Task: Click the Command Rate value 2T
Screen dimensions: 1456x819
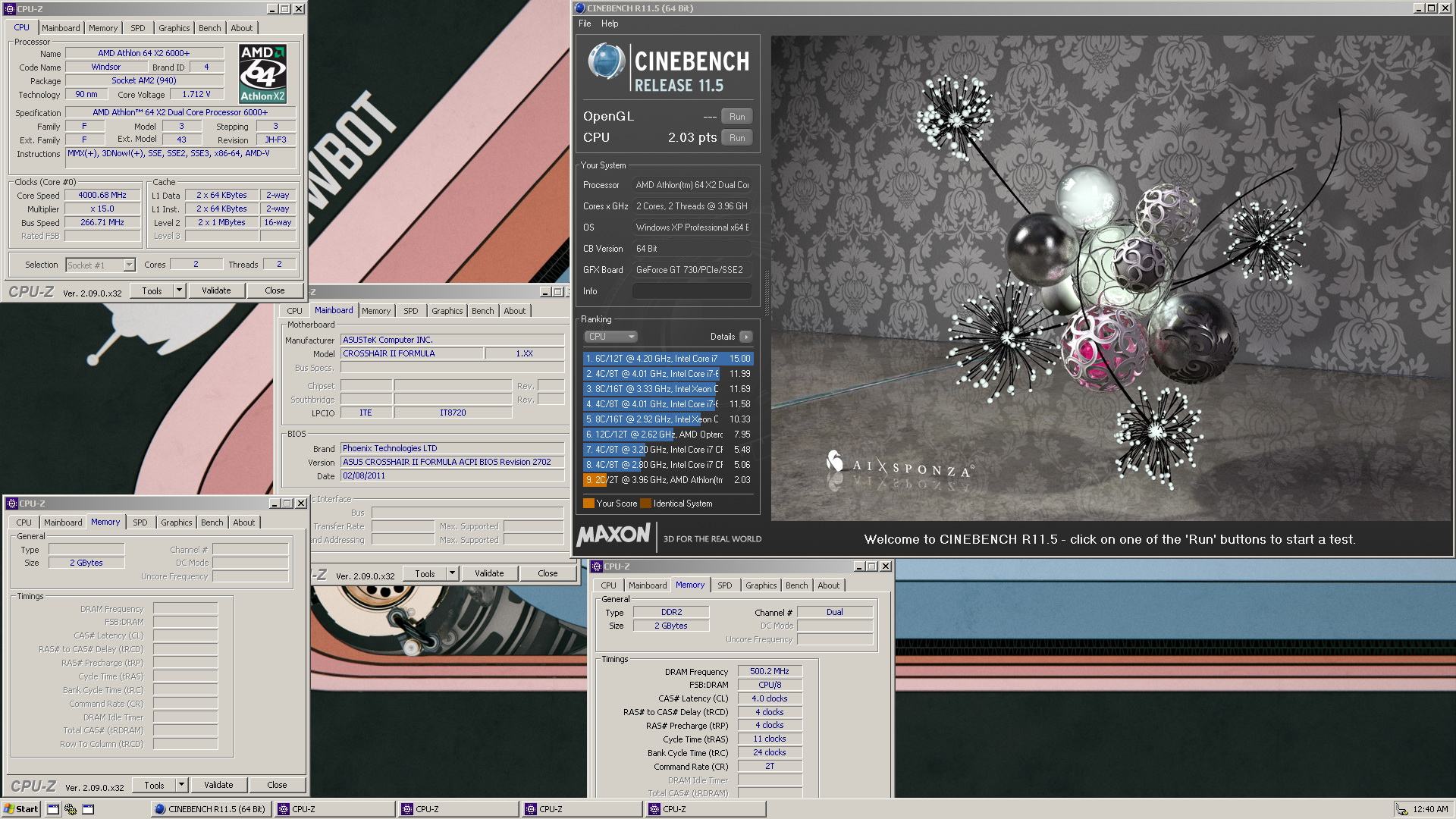Action: pos(770,766)
